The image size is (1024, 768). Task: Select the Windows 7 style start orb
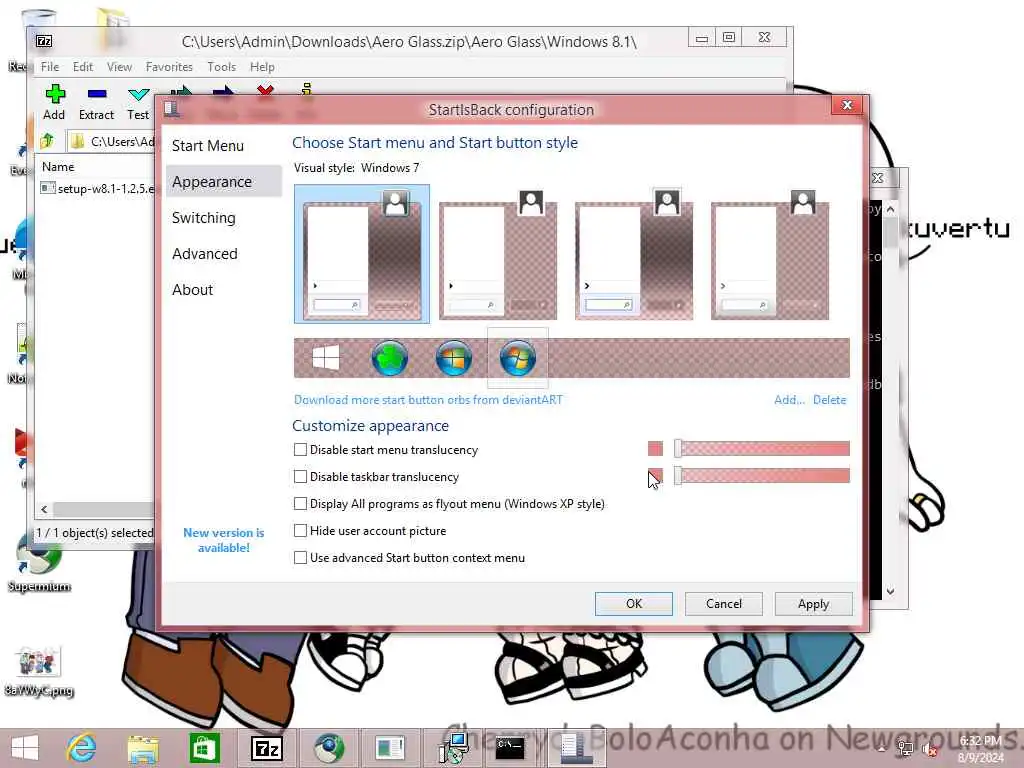[518, 358]
